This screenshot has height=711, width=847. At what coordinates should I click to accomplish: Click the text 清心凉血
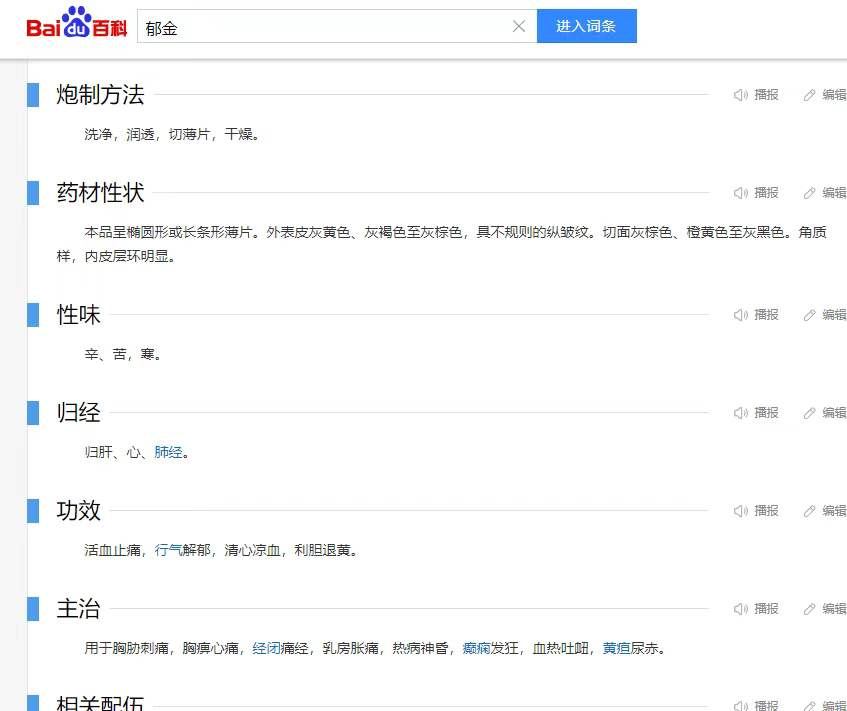(x=252, y=551)
